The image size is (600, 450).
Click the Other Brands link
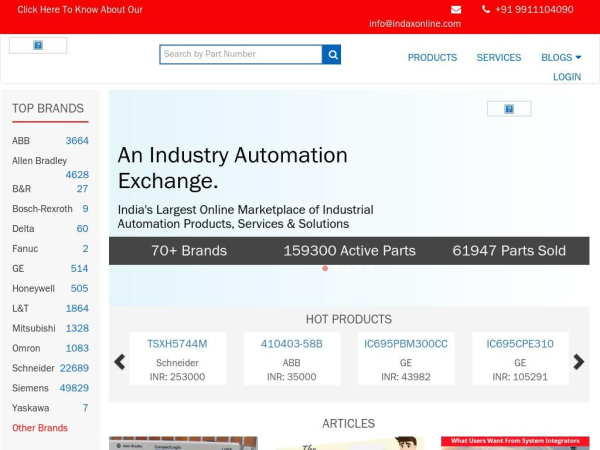[x=40, y=428]
